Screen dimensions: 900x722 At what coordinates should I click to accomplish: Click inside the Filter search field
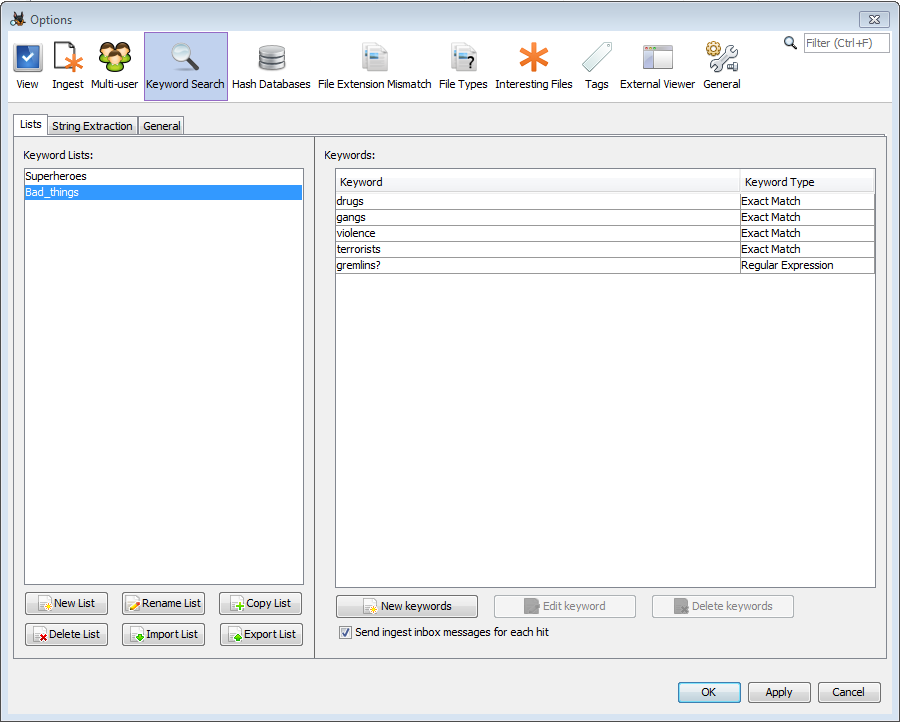point(846,42)
